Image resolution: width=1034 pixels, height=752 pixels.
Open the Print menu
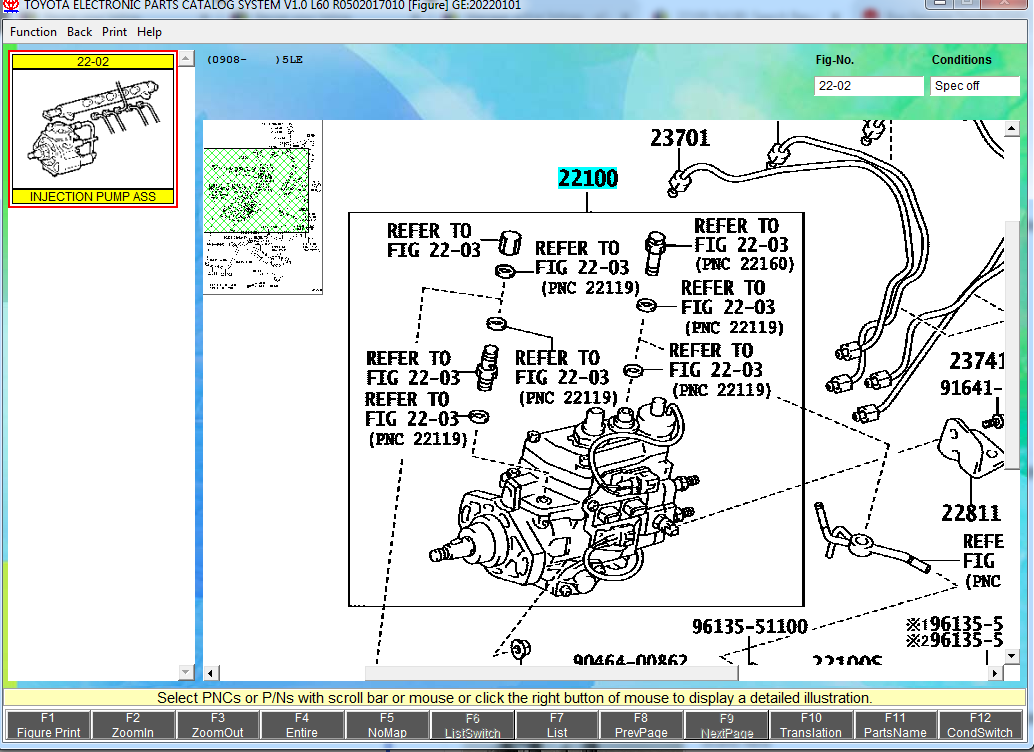pyautogui.click(x=115, y=32)
